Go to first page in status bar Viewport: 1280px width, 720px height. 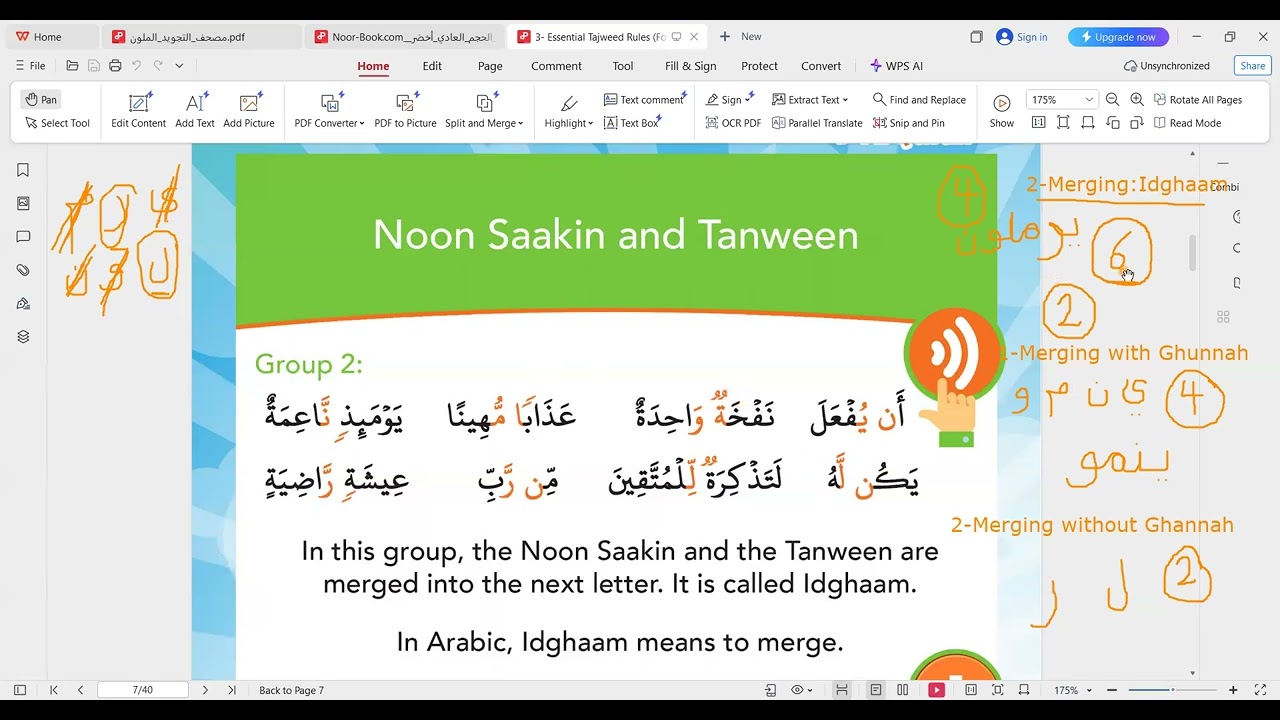[x=54, y=690]
